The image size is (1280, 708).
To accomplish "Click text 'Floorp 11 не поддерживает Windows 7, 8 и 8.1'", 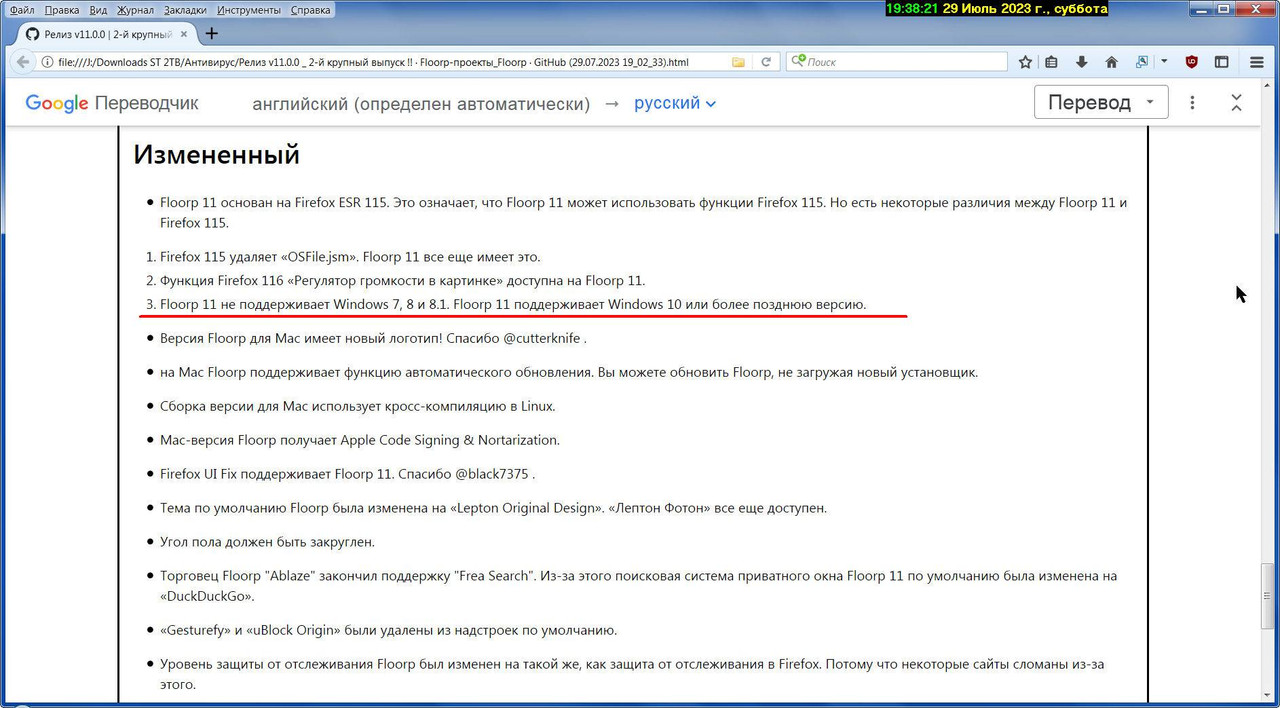I will 304,304.
